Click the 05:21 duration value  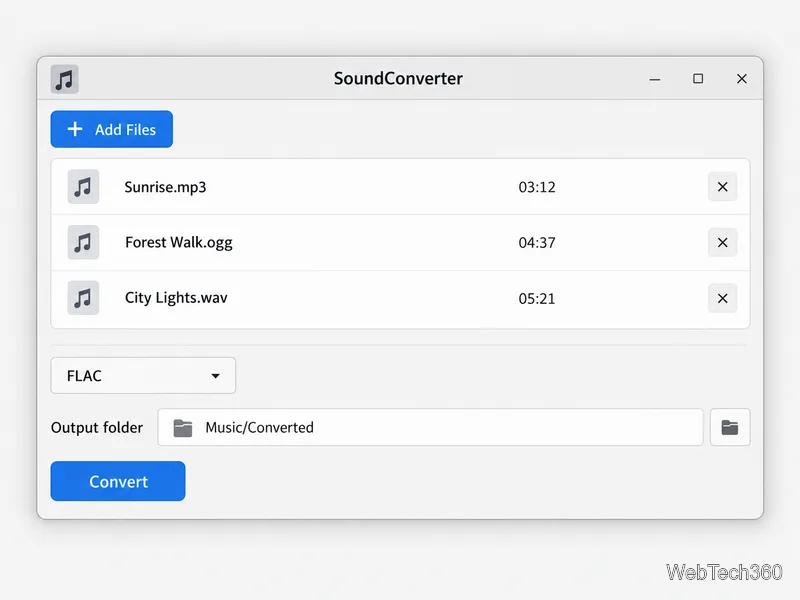pos(537,298)
